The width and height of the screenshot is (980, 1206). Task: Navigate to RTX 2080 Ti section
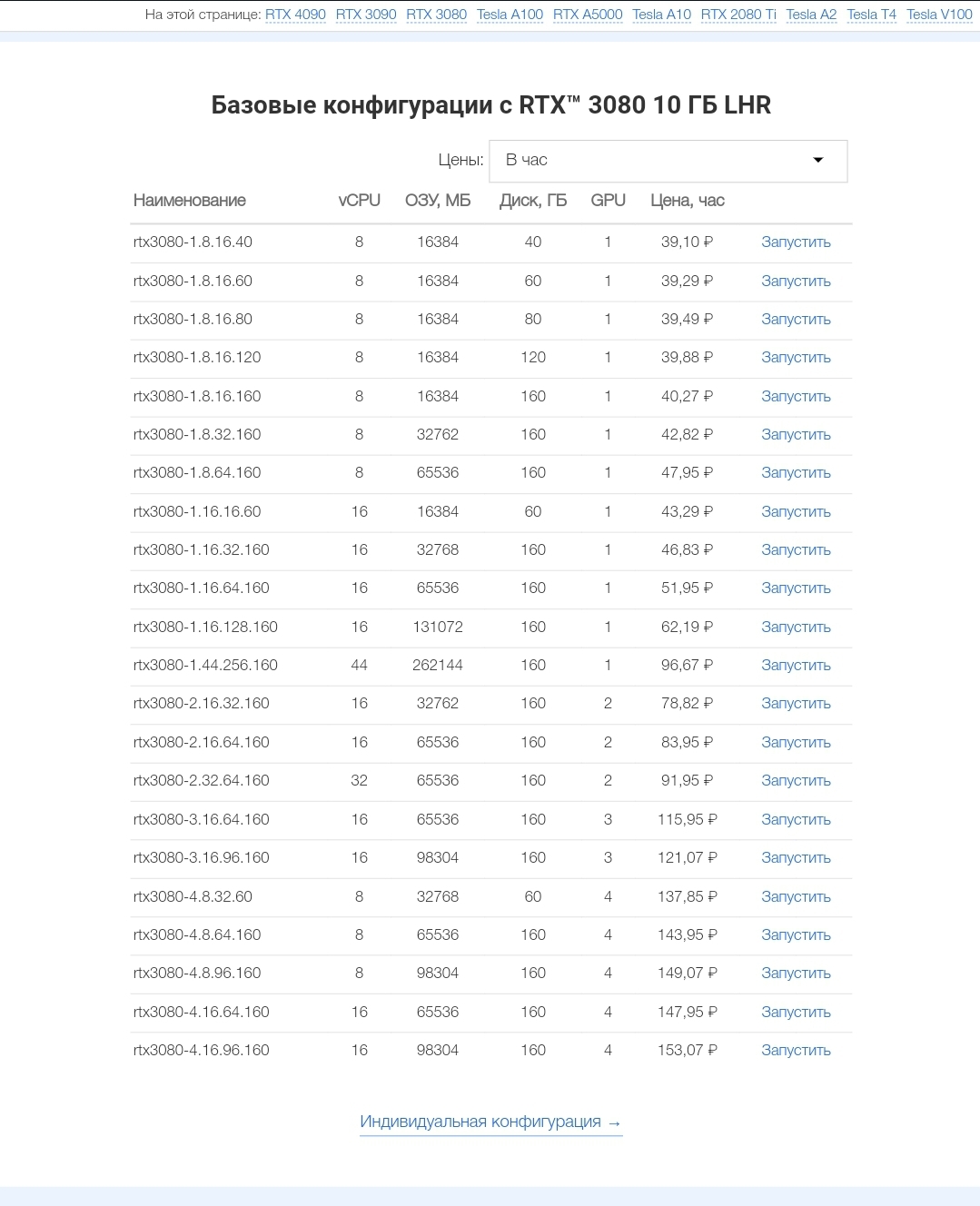[x=738, y=15]
